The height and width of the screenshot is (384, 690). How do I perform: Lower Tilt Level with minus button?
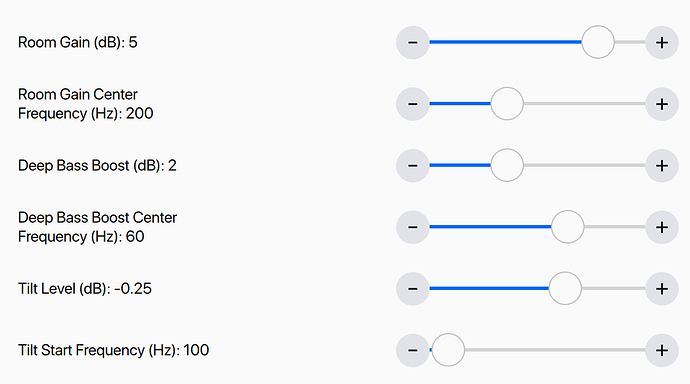(412, 289)
